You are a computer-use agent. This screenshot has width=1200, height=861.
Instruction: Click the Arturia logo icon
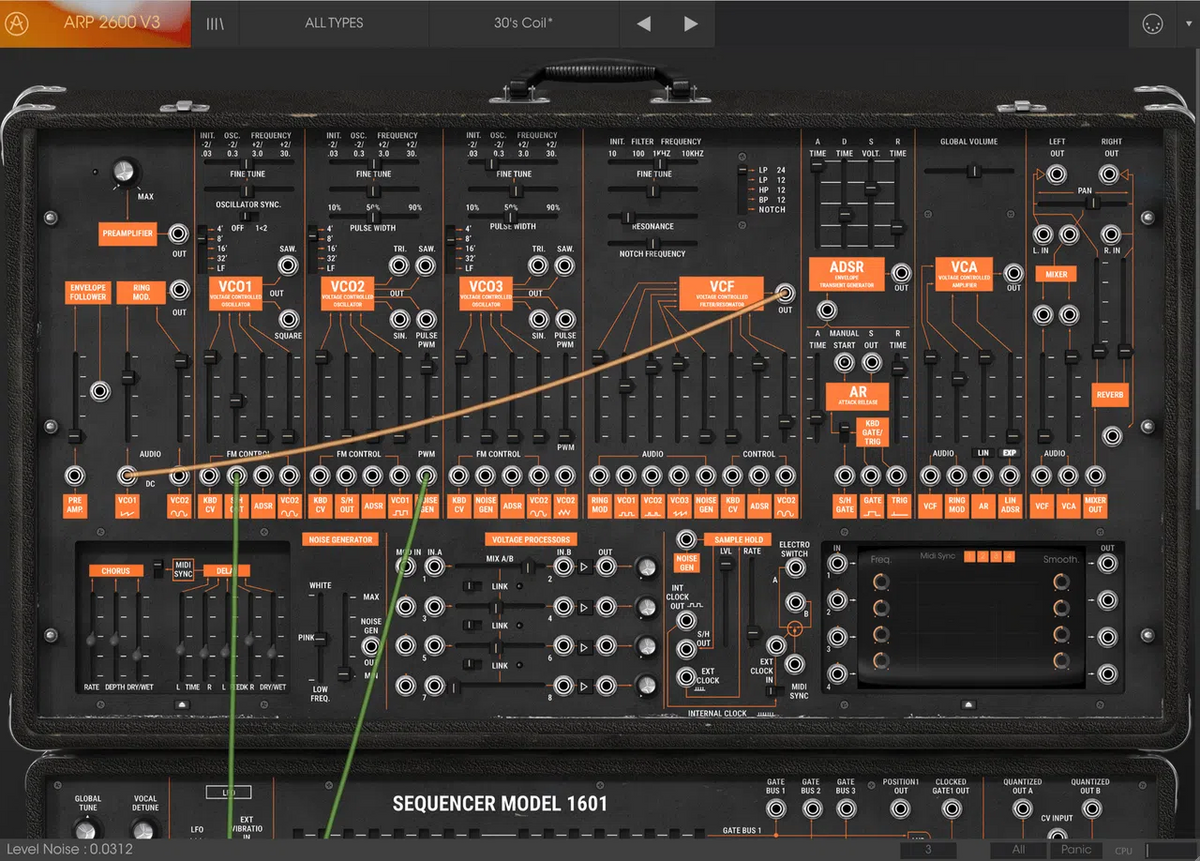[x=17, y=23]
